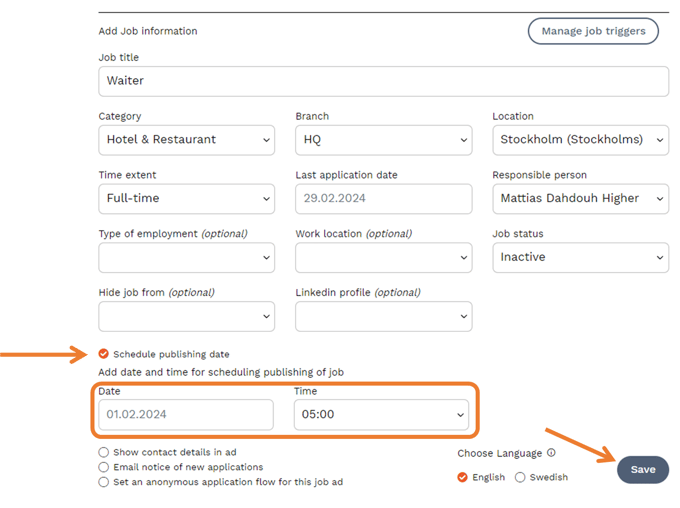Save the job information
Screen dimensions: 680x508
(643, 470)
